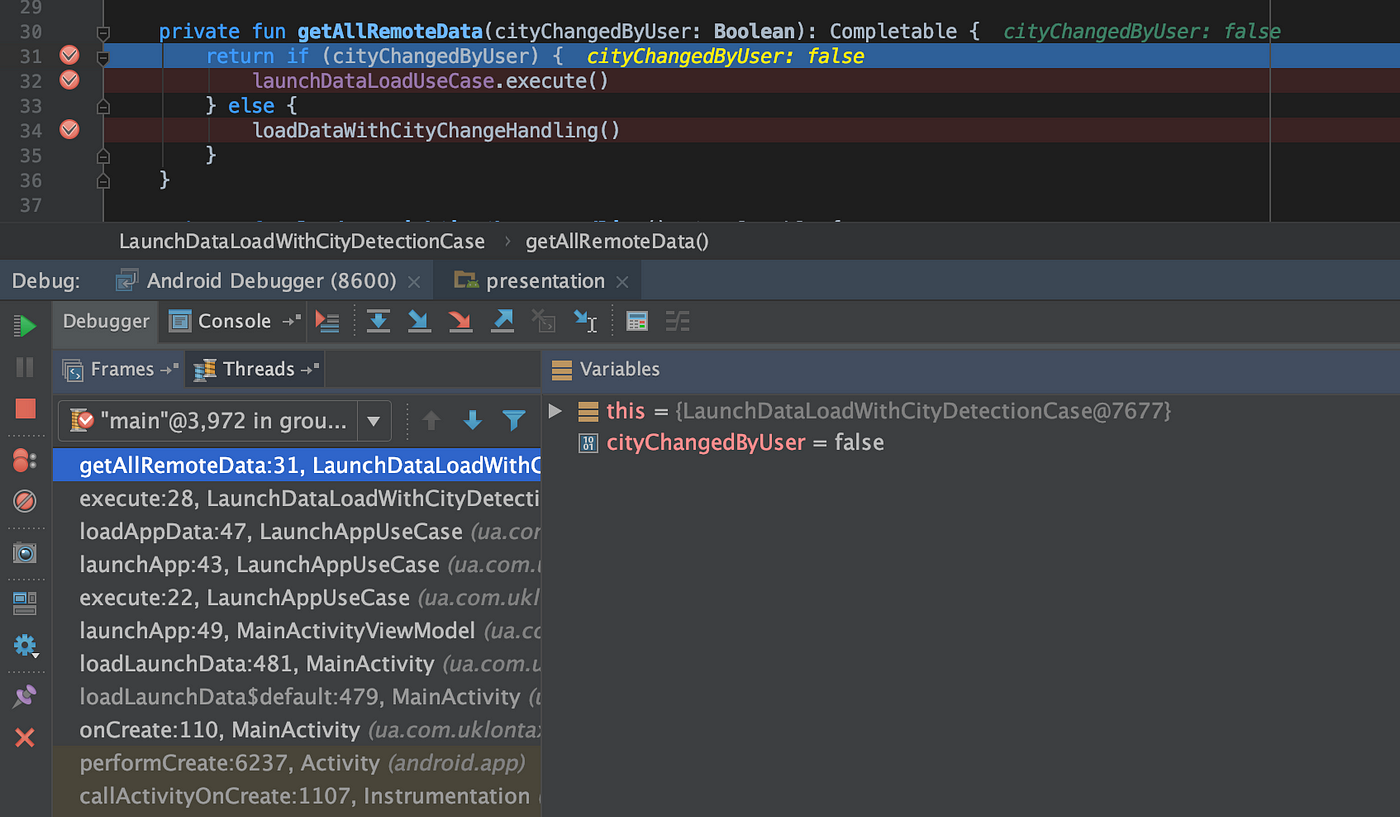
Task: Click Step Over icon
Action: [x=378, y=321]
